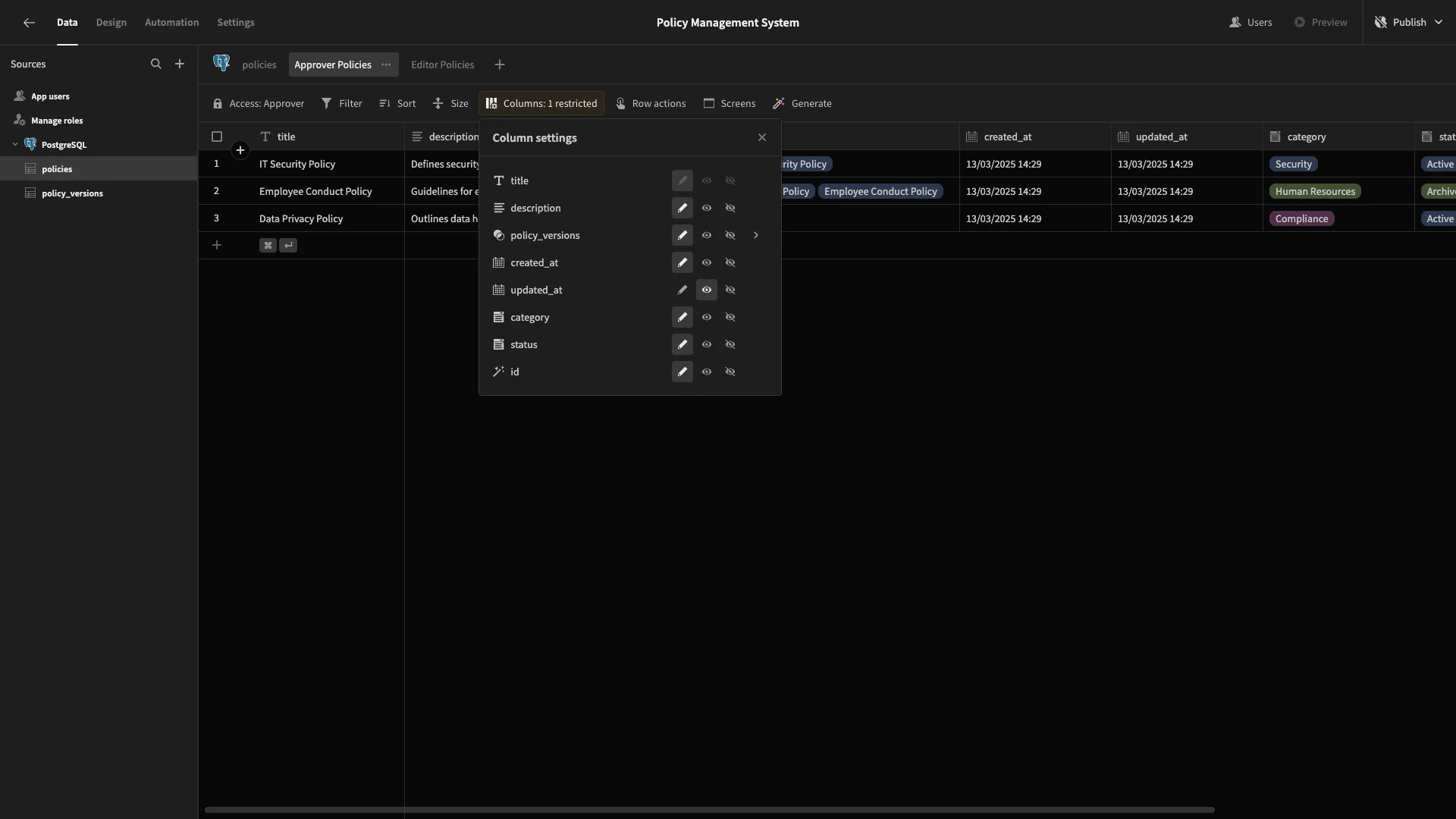Select the Approver Policies view tab
This screenshot has width=1456, height=819.
tap(333, 65)
